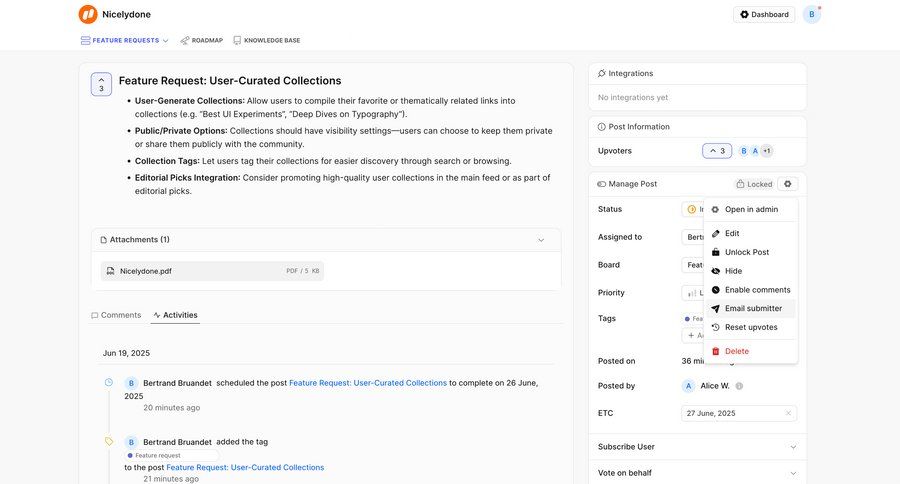Click the 'Jun 19, 2025' date heading
Image resolution: width=900 pixels, height=484 pixels.
click(x=126, y=353)
